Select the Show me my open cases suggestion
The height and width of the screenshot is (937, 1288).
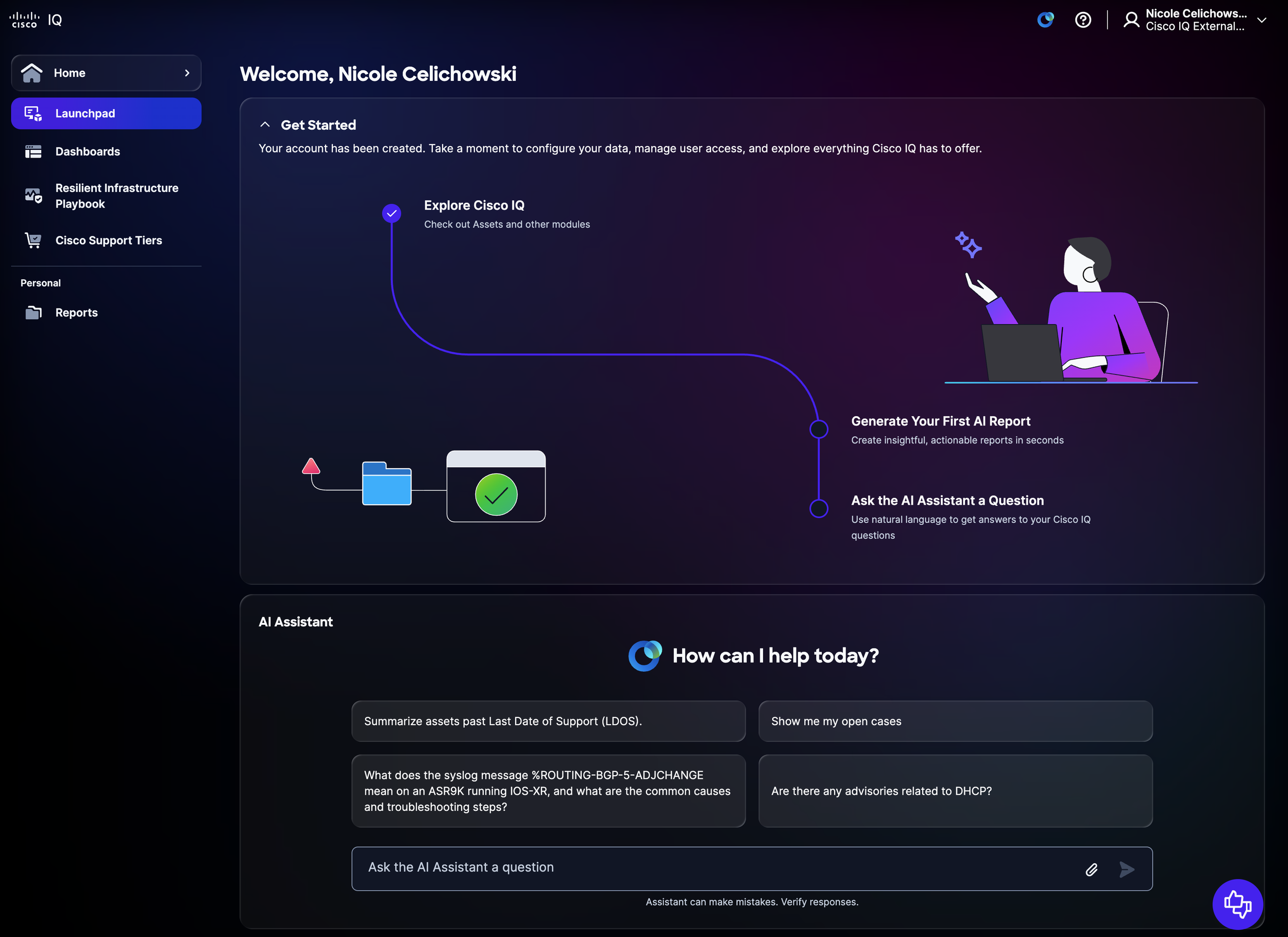point(955,721)
